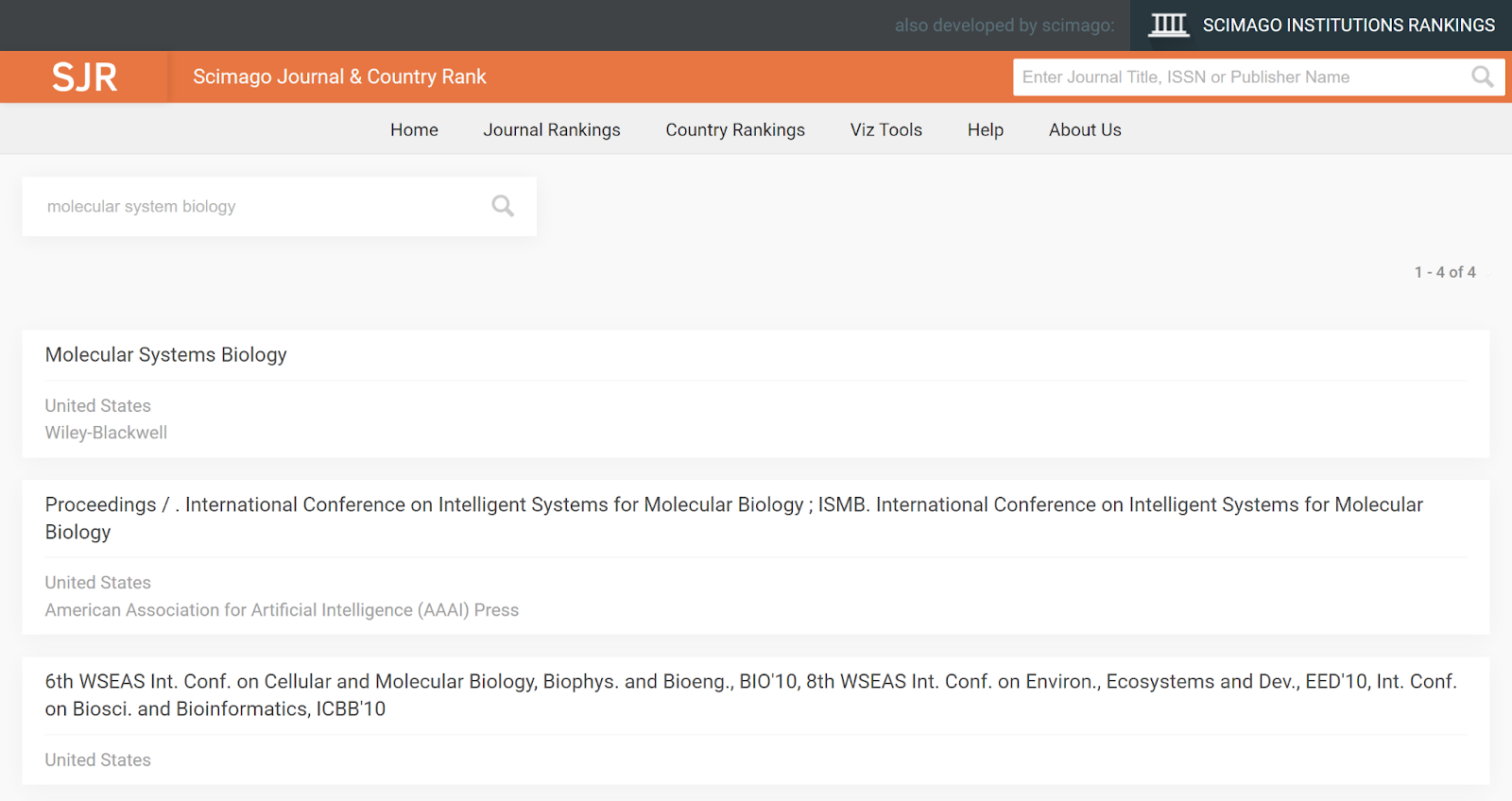Open the Help menu item
The height and width of the screenshot is (801, 1512).
(x=985, y=129)
